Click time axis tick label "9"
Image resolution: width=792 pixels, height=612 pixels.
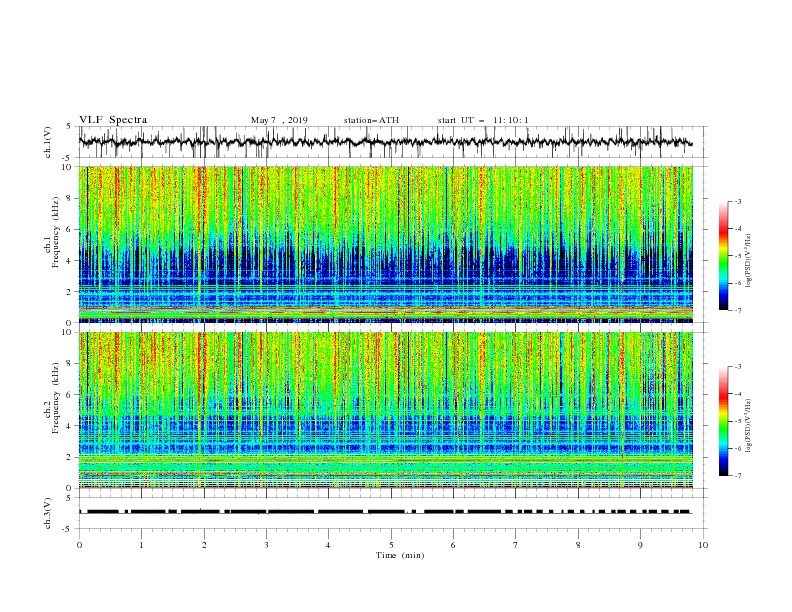pos(640,545)
